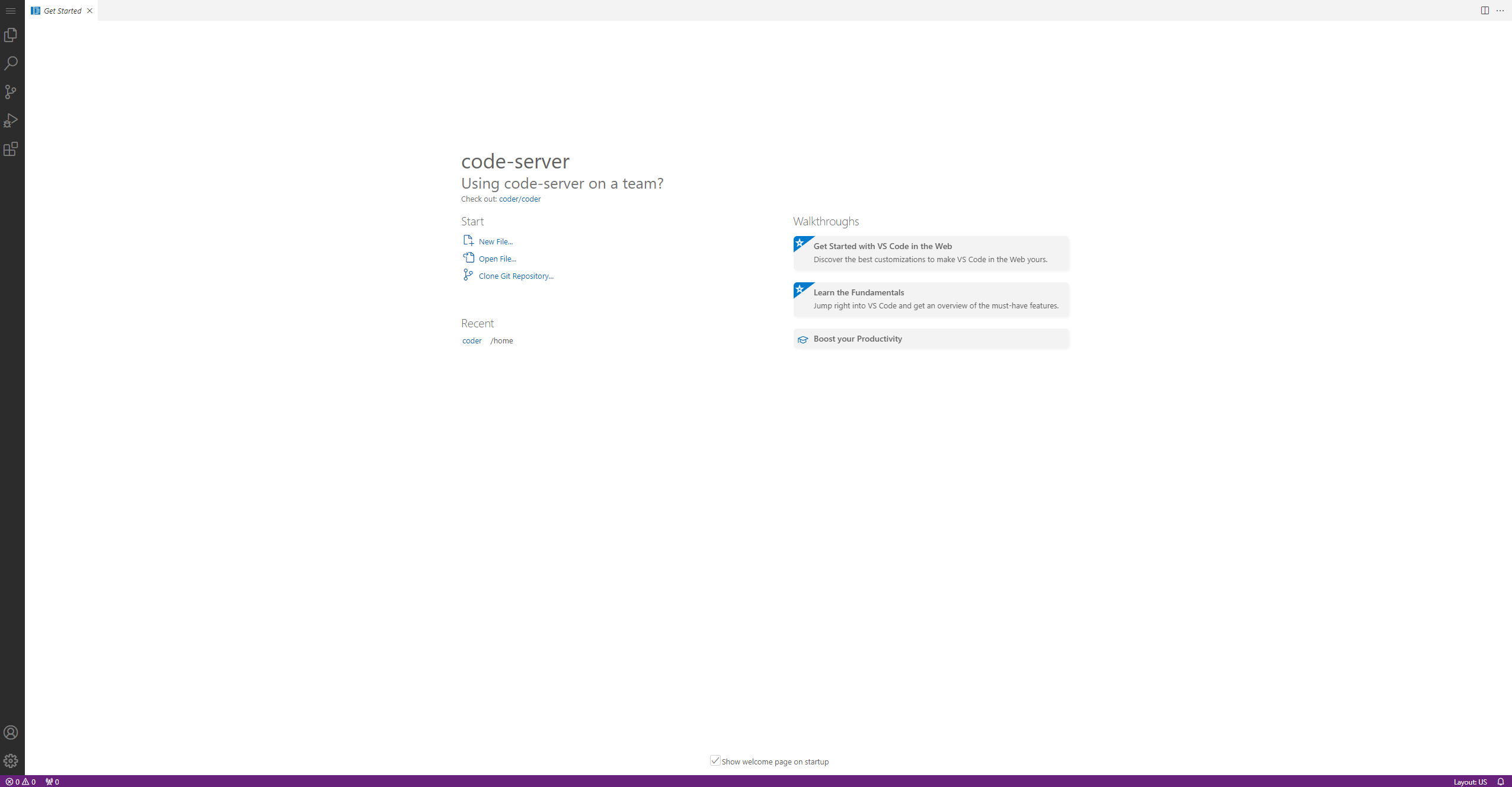Click the Clone Git Repository... link

516,276
